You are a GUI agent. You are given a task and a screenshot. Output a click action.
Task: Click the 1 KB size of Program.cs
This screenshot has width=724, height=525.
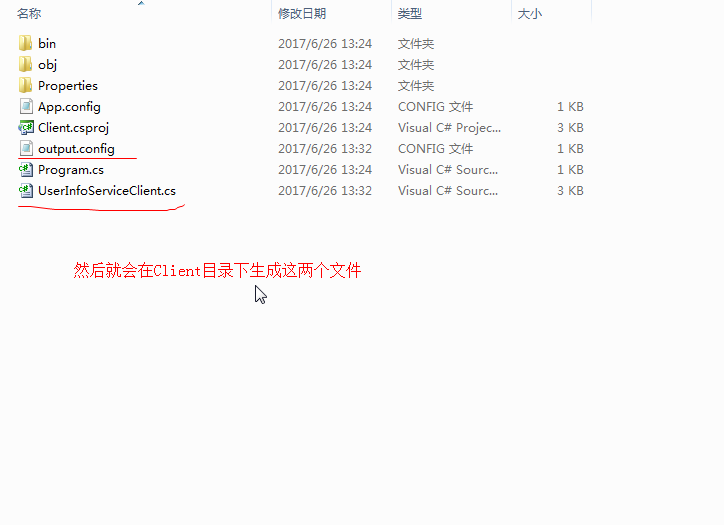(x=570, y=169)
